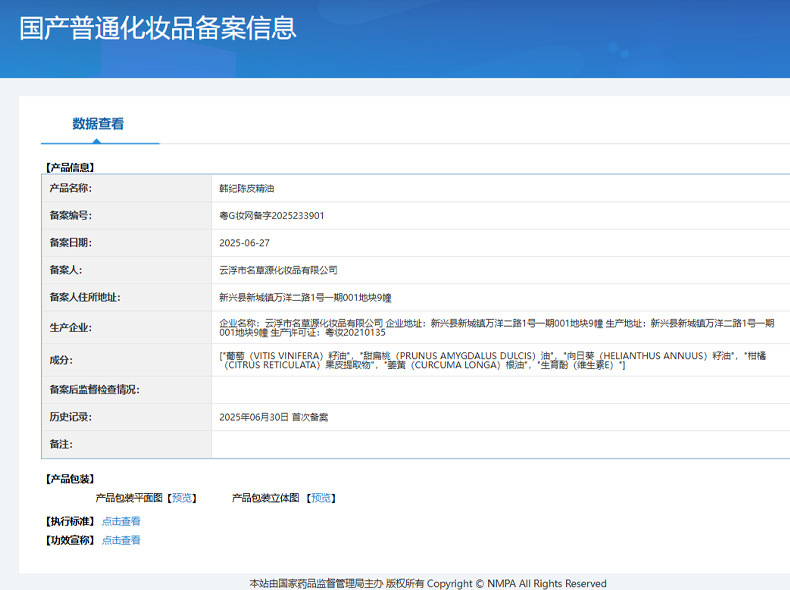The image size is (790, 590).
Task: Click filer name 云浮市名草源化妆品有限公司
Action: click(278, 270)
